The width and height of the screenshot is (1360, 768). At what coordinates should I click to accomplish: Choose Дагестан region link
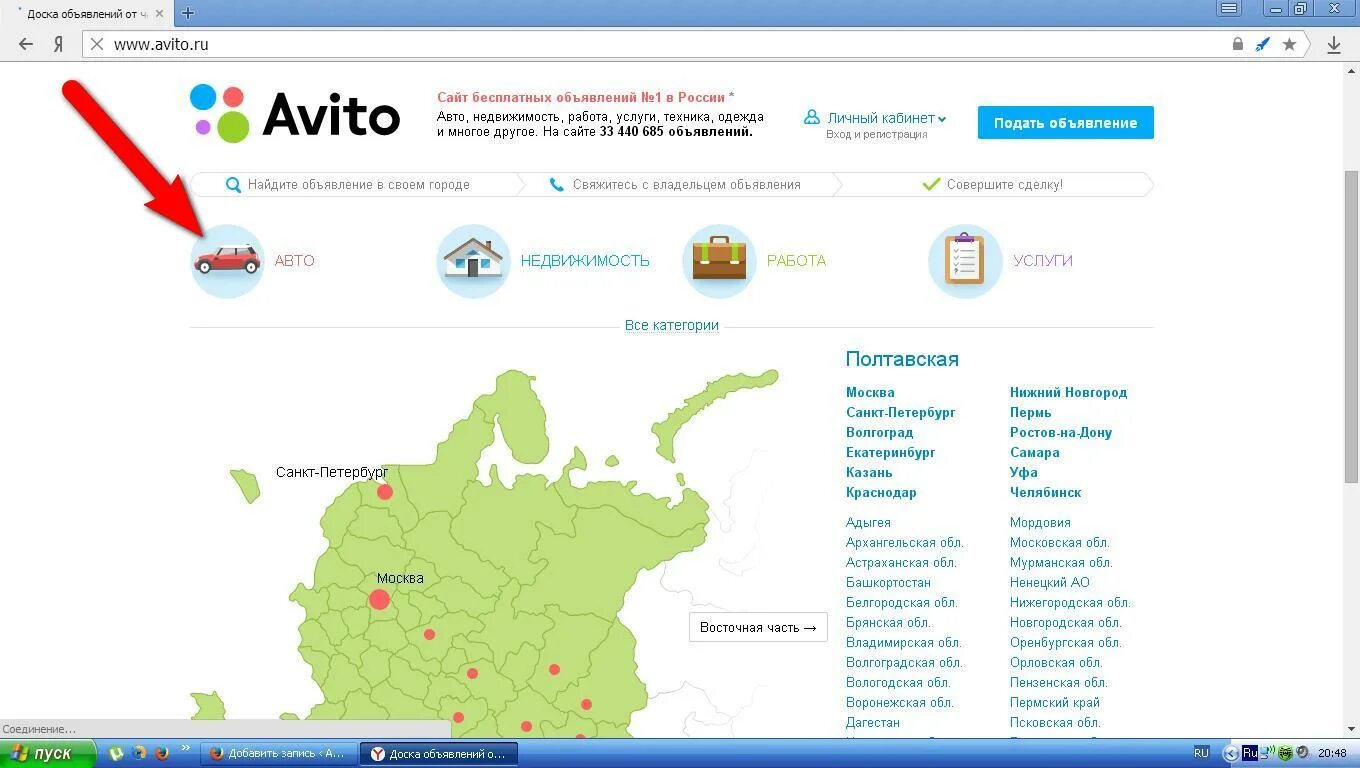873,723
